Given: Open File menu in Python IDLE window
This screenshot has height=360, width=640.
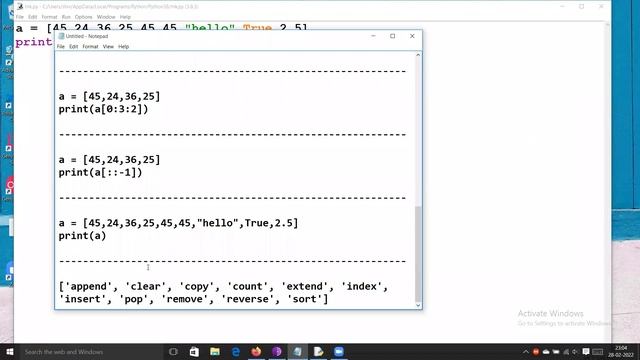Looking at the screenshot, I should pos(20,17).
